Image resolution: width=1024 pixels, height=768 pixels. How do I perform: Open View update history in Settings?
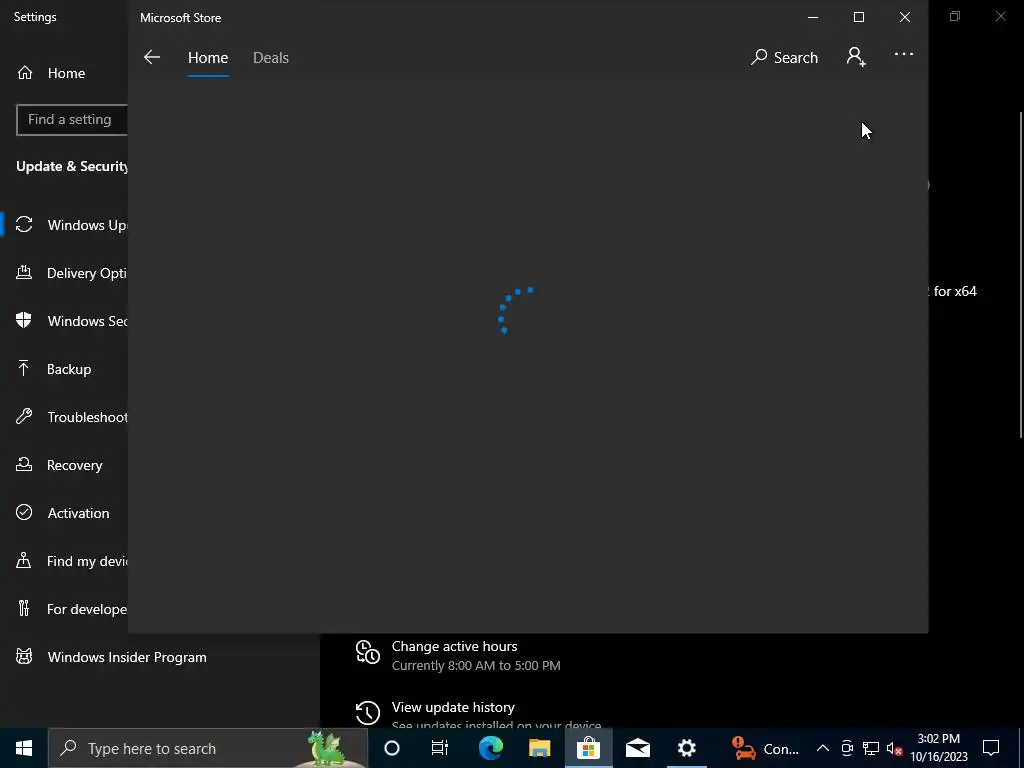click(453, 707)
